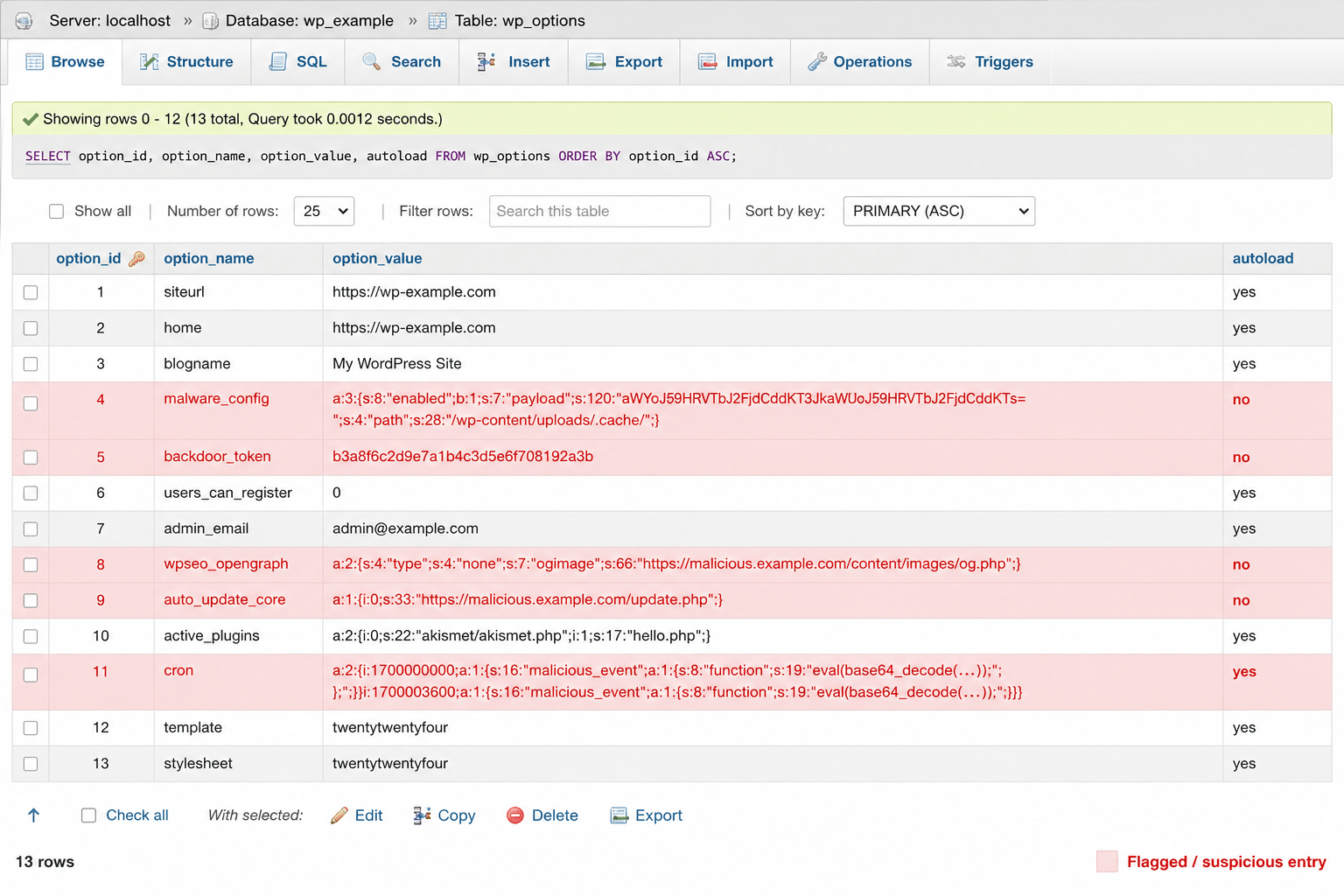Image resolution: width=1344 pixels, height=896 pixels.
Task: Click the Edit link below the table
Action: tap(368, 815)
